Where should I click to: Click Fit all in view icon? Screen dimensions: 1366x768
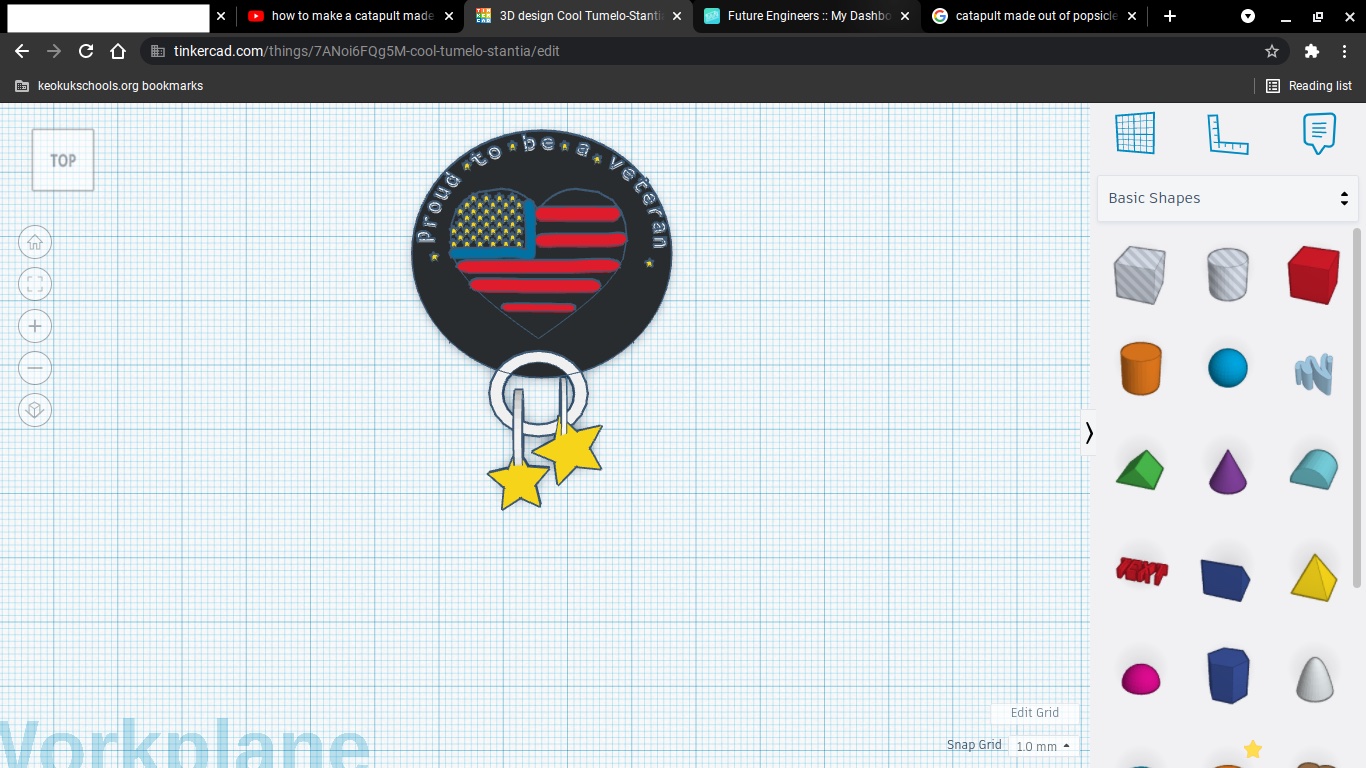(35, 284)
